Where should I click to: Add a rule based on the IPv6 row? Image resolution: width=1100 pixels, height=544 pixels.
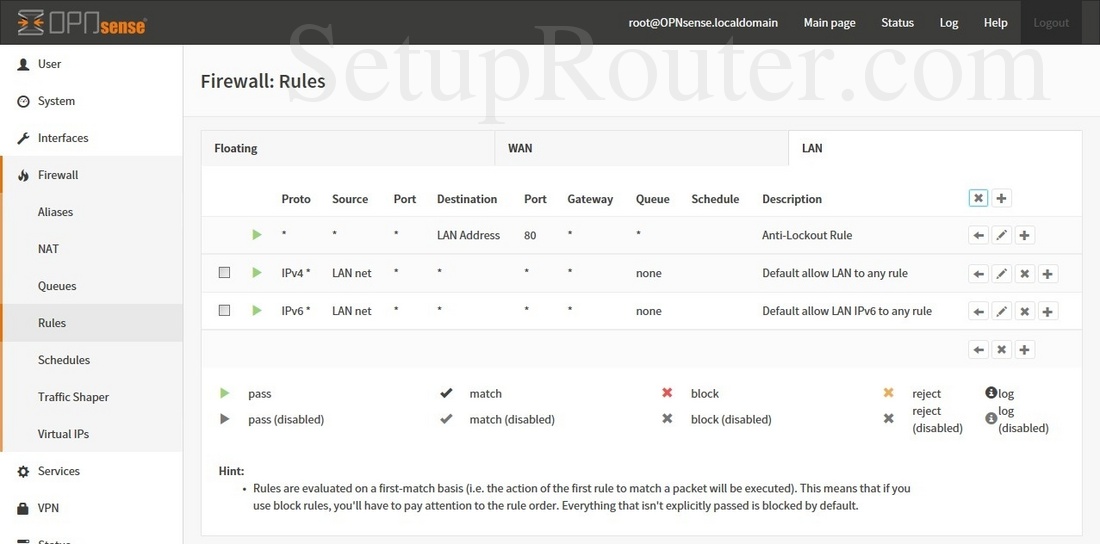point(1048,311)
